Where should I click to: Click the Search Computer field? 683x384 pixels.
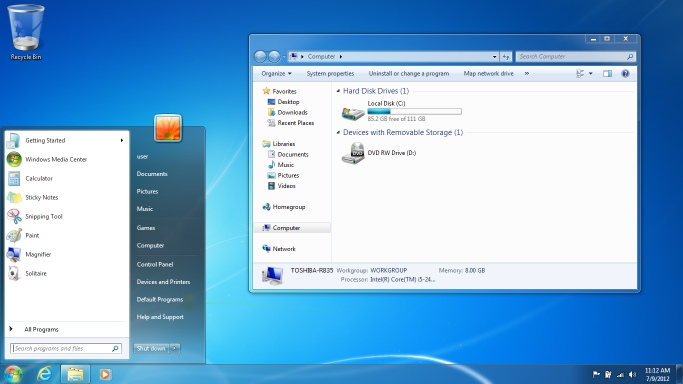pos(576,57)
